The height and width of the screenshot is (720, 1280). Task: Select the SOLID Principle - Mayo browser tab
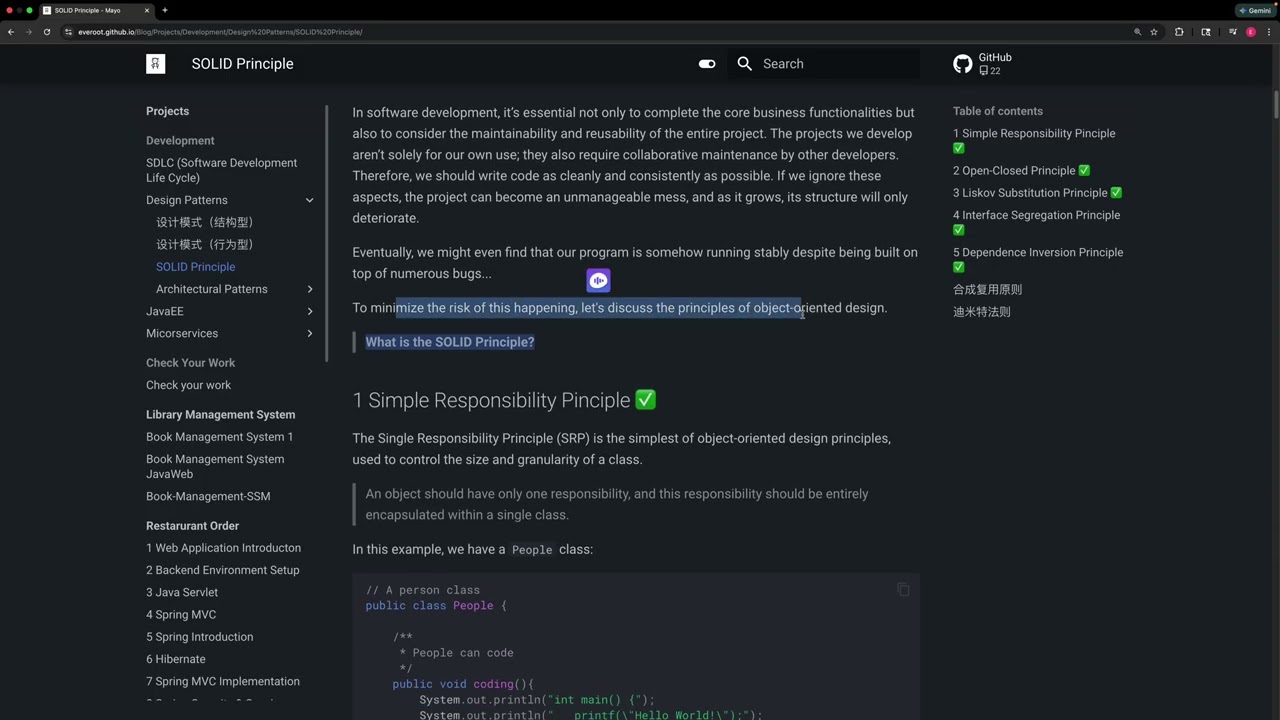[96, 10]
